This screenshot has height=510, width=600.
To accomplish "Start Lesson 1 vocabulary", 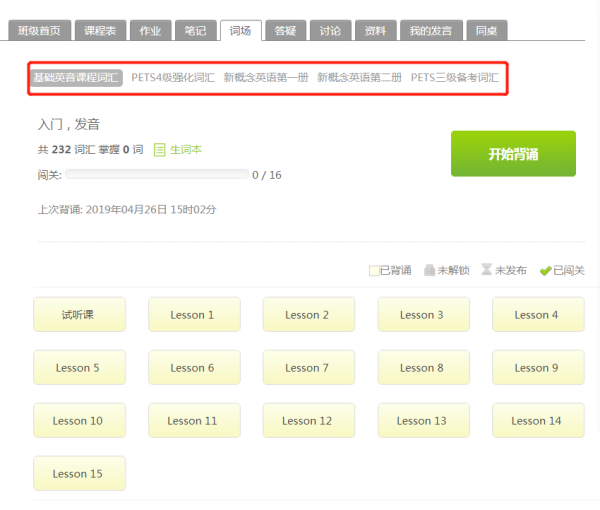I will 194,314.
